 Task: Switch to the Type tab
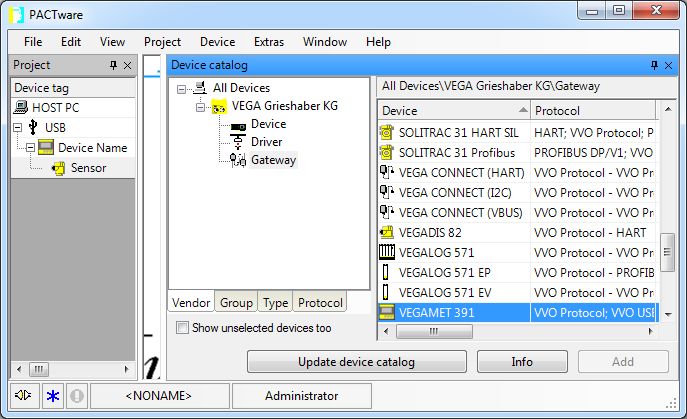276,302
